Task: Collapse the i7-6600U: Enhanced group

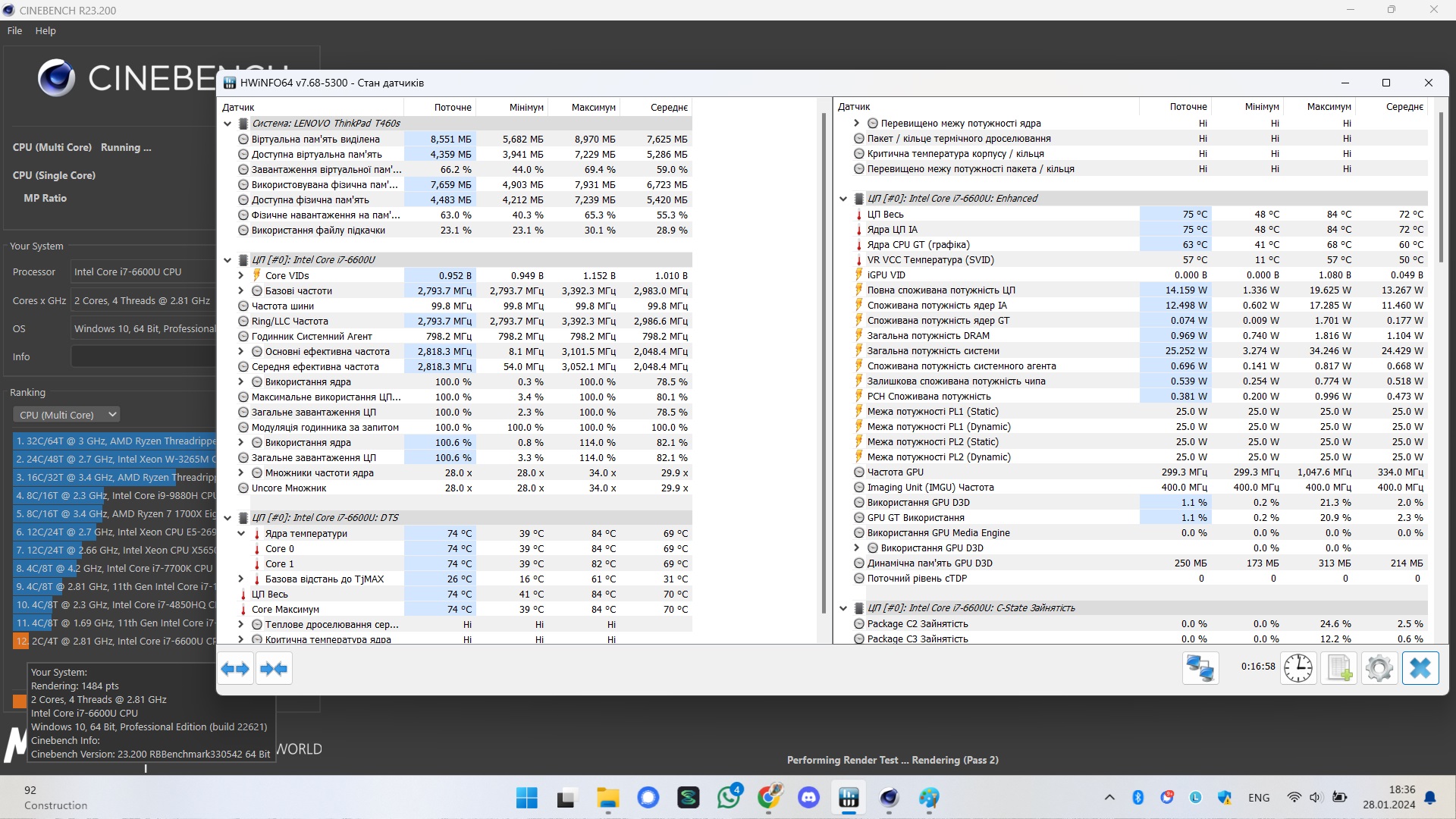Action: coord(843,199)
